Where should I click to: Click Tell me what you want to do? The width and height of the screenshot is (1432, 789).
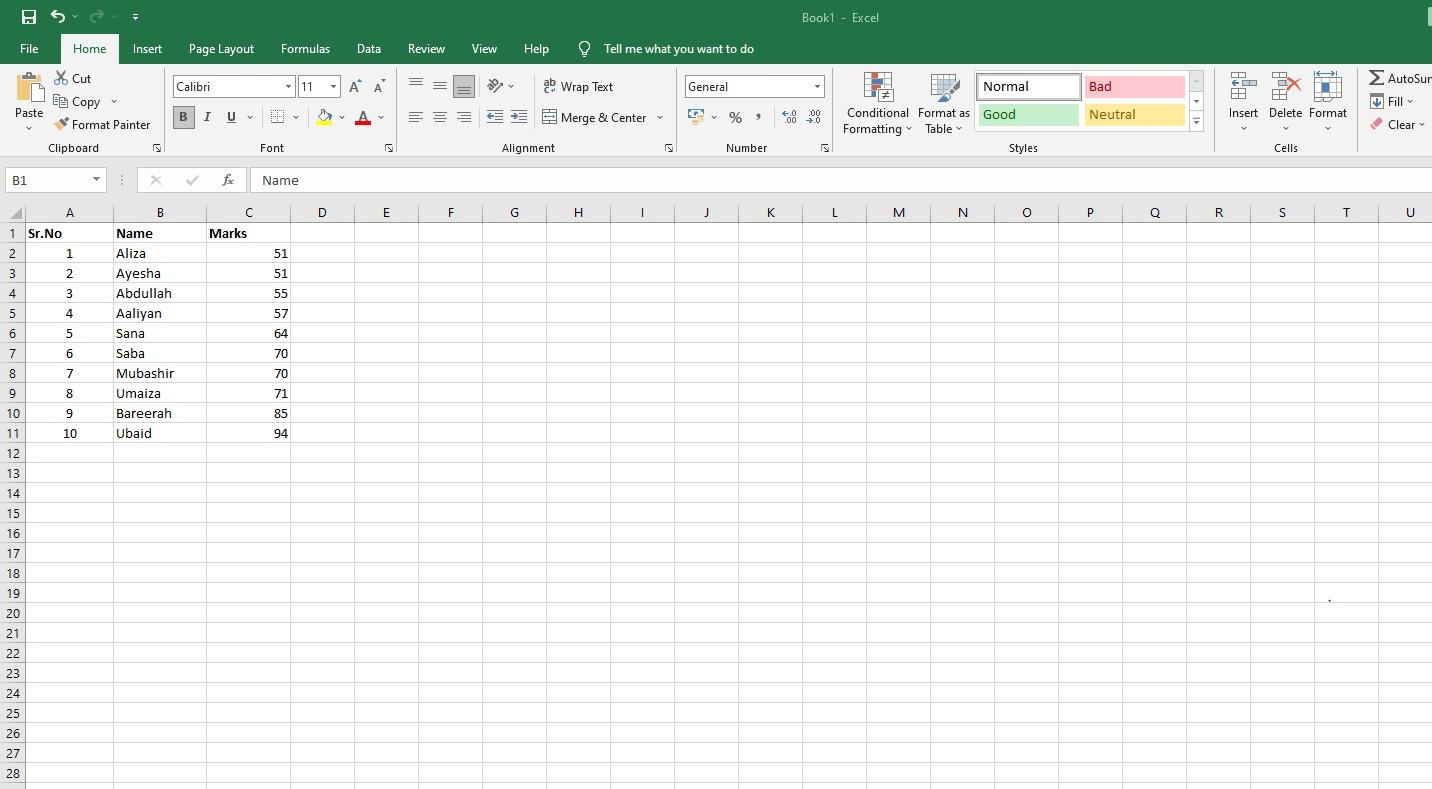[679, 48]
